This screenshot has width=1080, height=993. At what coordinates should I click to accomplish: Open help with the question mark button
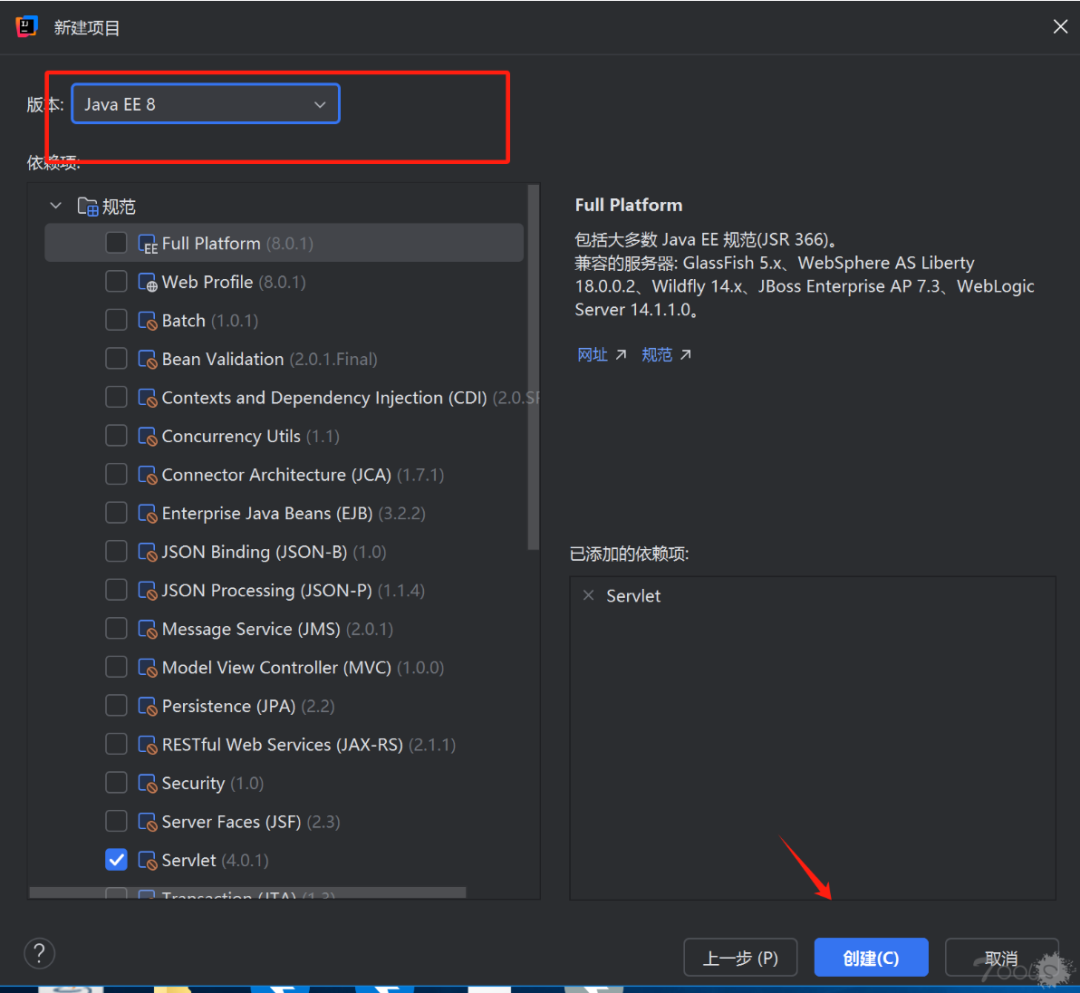tap(39, 954)
